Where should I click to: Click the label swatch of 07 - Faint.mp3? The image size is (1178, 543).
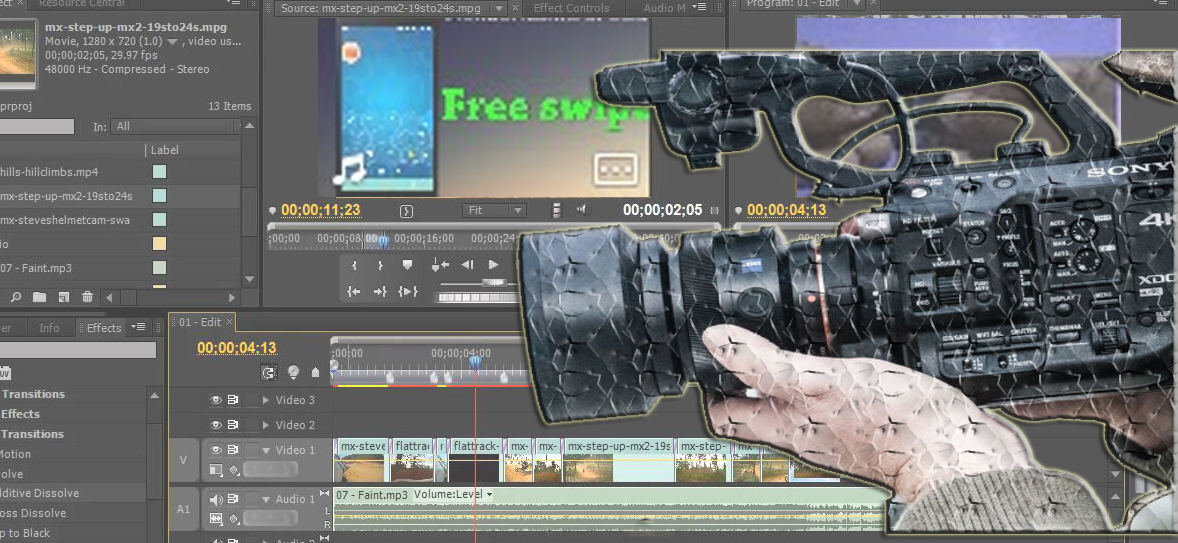[x=159, y=268]
